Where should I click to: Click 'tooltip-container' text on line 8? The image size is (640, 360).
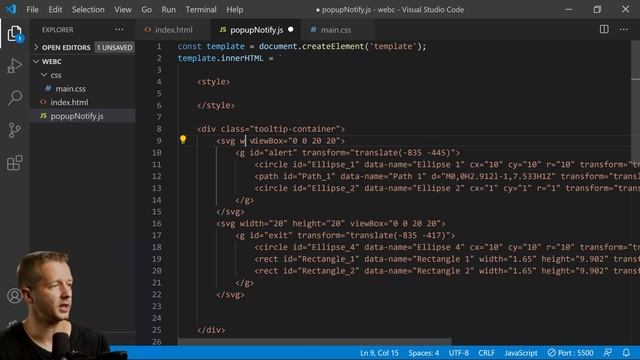click(x=294, y=129)
